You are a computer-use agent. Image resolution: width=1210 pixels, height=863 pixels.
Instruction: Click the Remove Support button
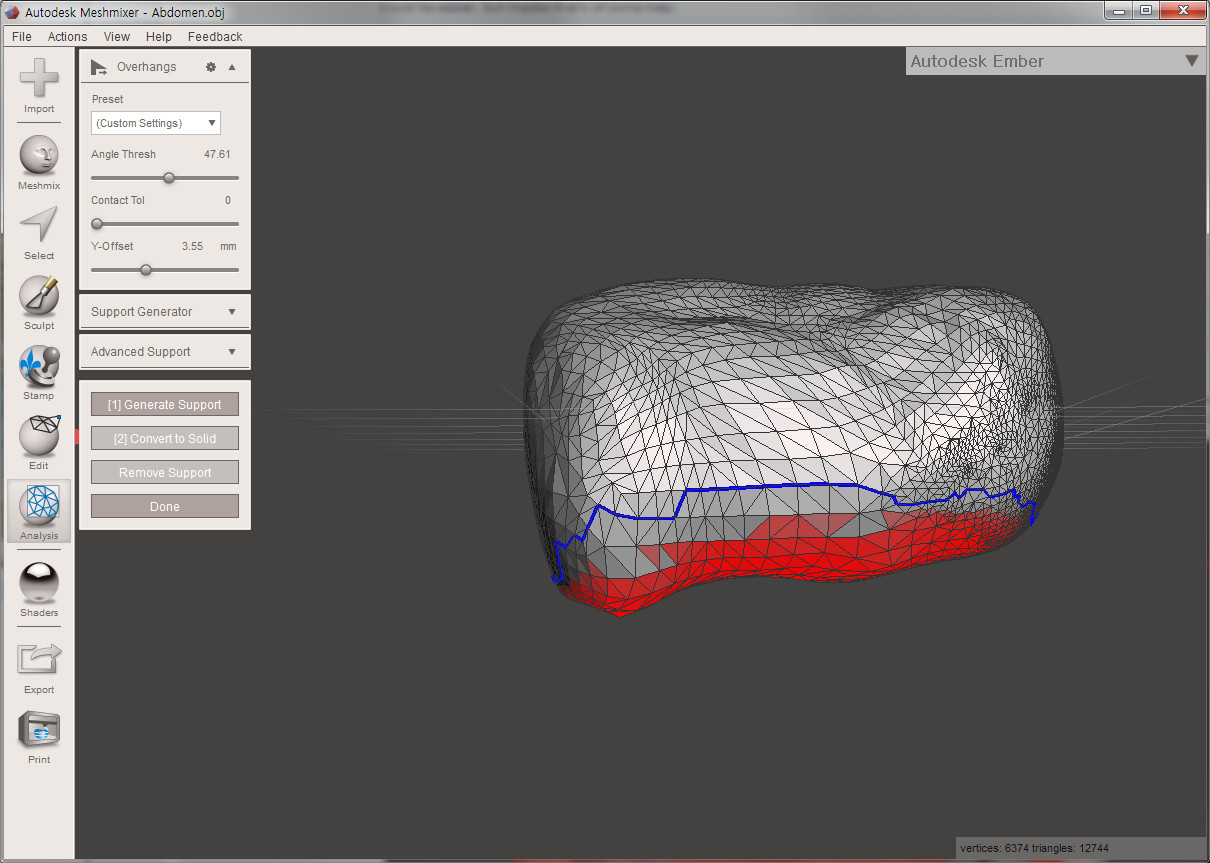(x=165, y=472)
